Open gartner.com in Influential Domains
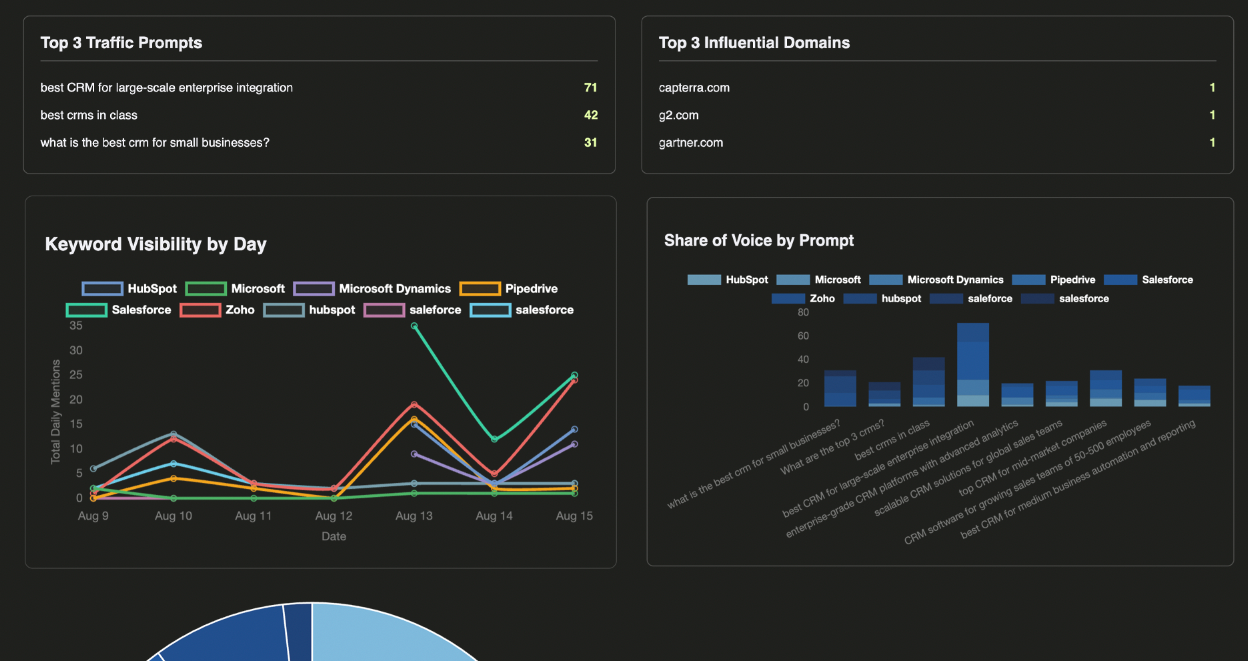Screen dimensions: 1248x661 click(691, 143)
